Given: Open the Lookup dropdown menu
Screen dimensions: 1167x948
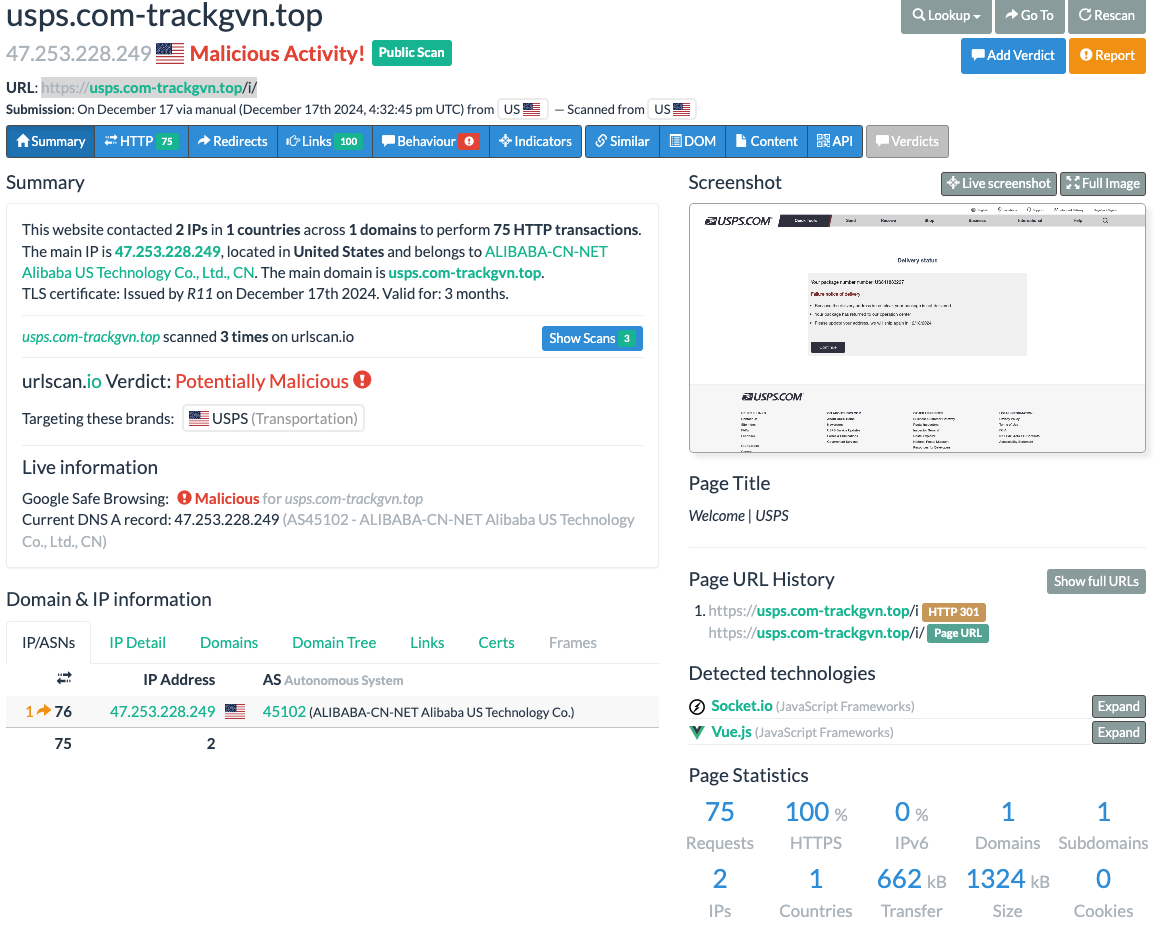Looking at the screenshot, I should (944, 17).
